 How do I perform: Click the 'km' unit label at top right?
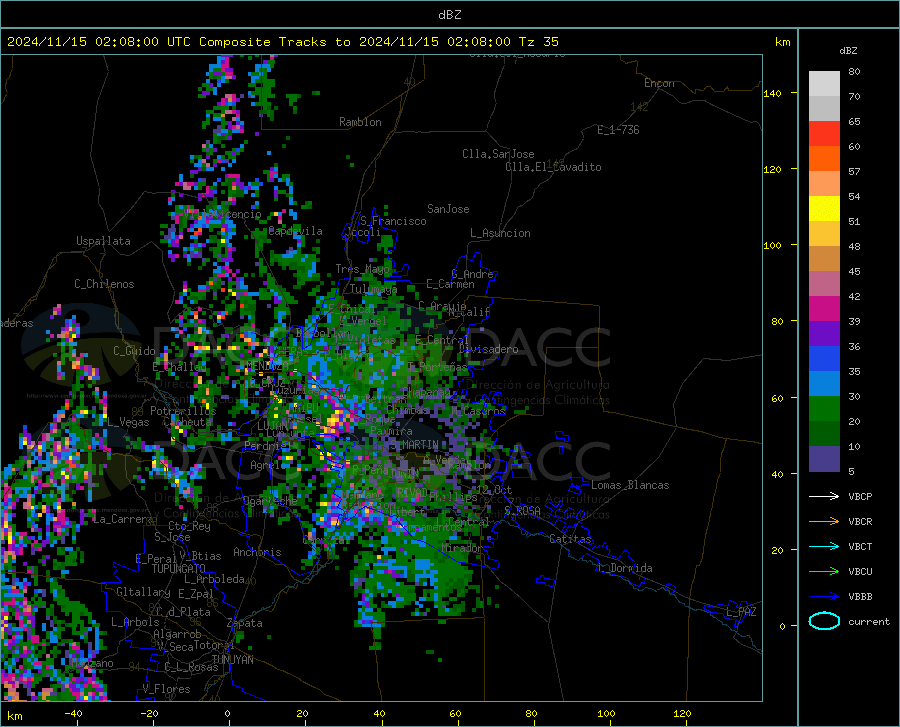point(782,42)
